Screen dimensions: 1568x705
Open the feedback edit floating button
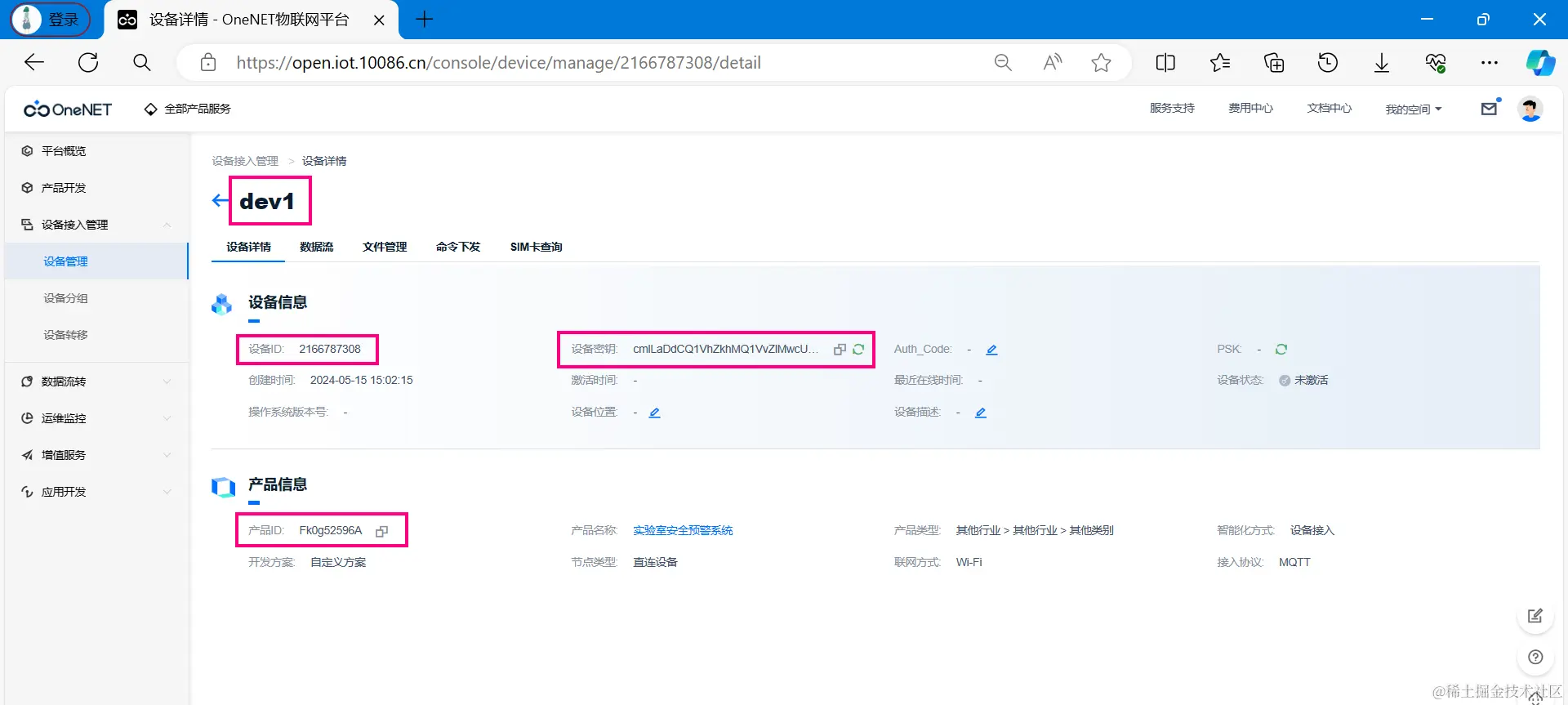[x=1535, y=616]
